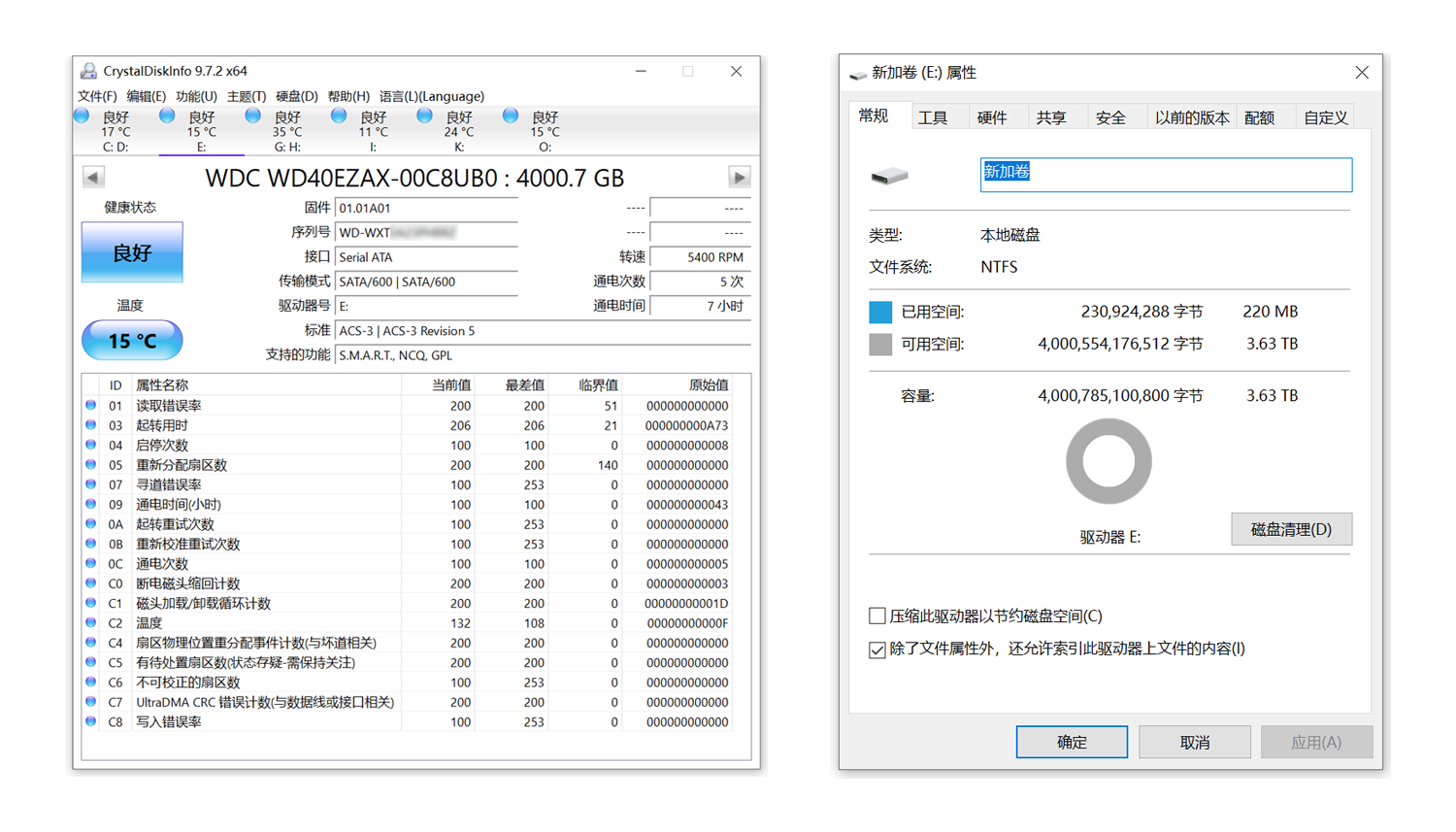Image resolution: width=1456 pixels, height=832 pixels.
Task: Switch to the 工具 tab
Action: coord(933,117)
